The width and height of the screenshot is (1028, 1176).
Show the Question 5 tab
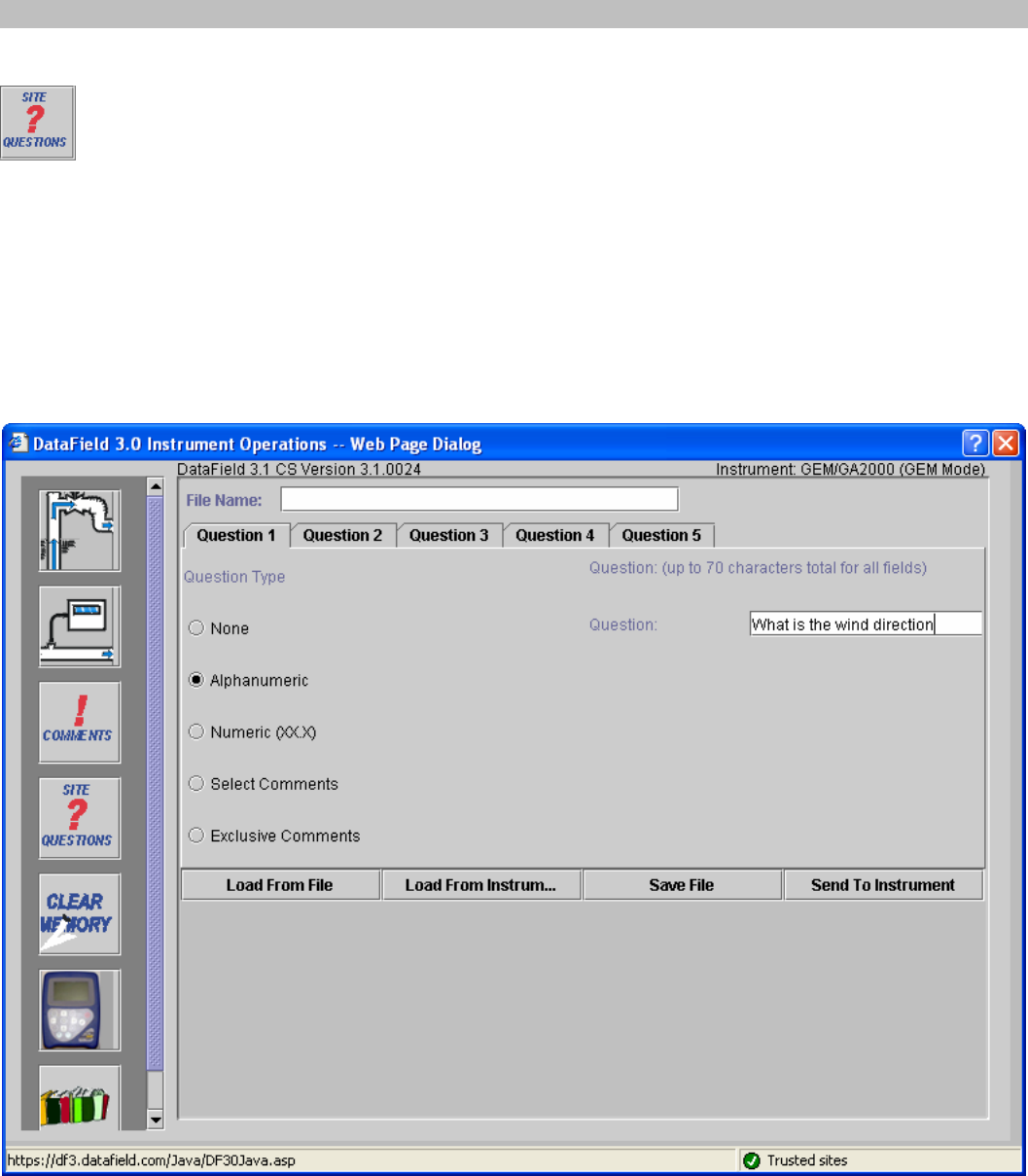(661, 535)
